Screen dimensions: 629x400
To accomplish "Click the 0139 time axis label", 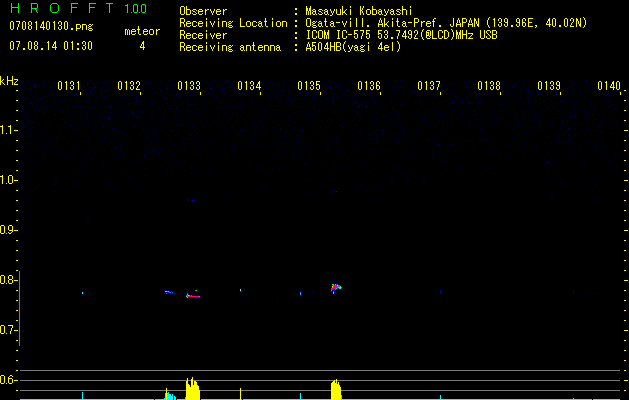I will click(x=549, y=86).
